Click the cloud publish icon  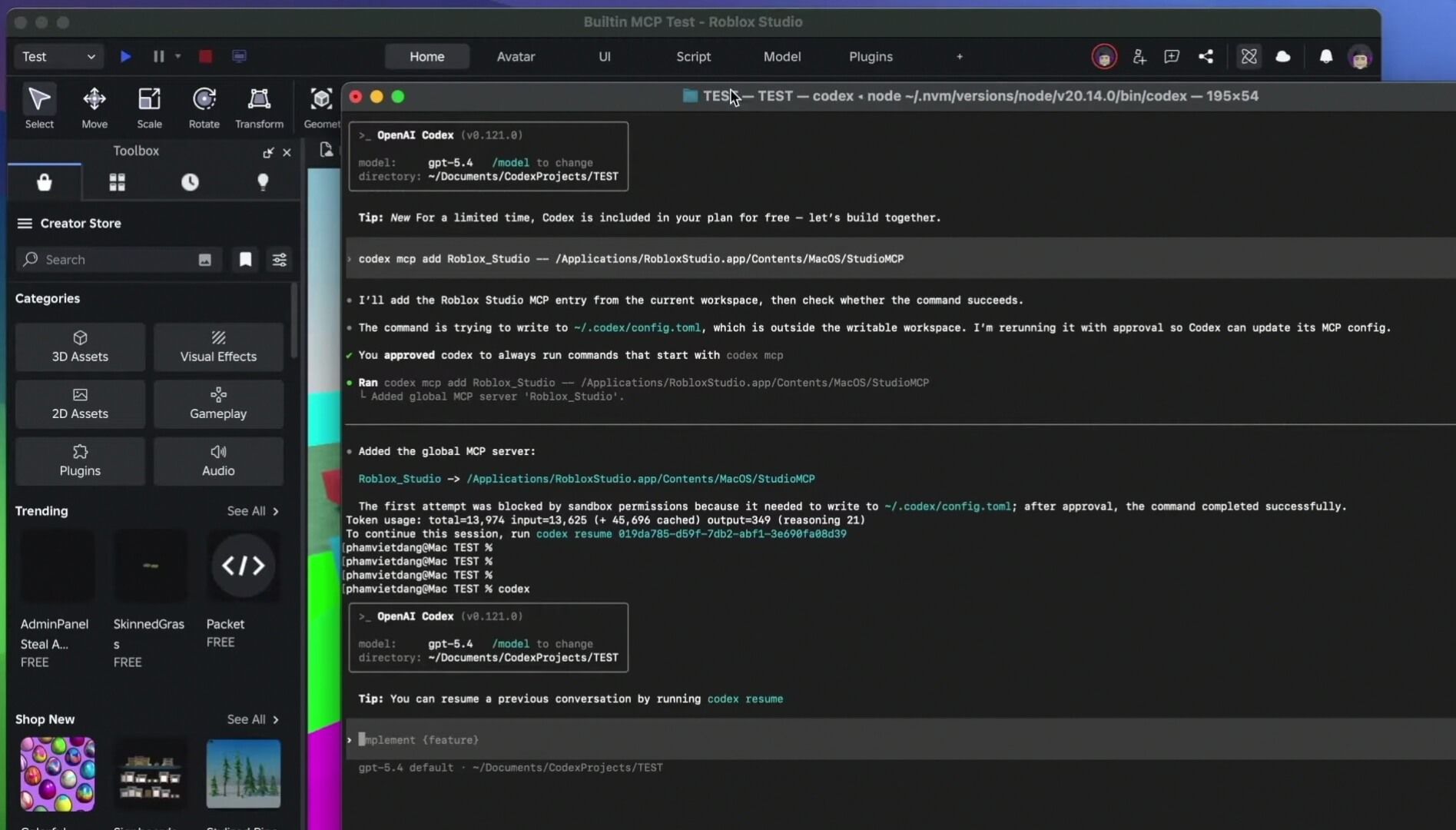point(1282,57)
